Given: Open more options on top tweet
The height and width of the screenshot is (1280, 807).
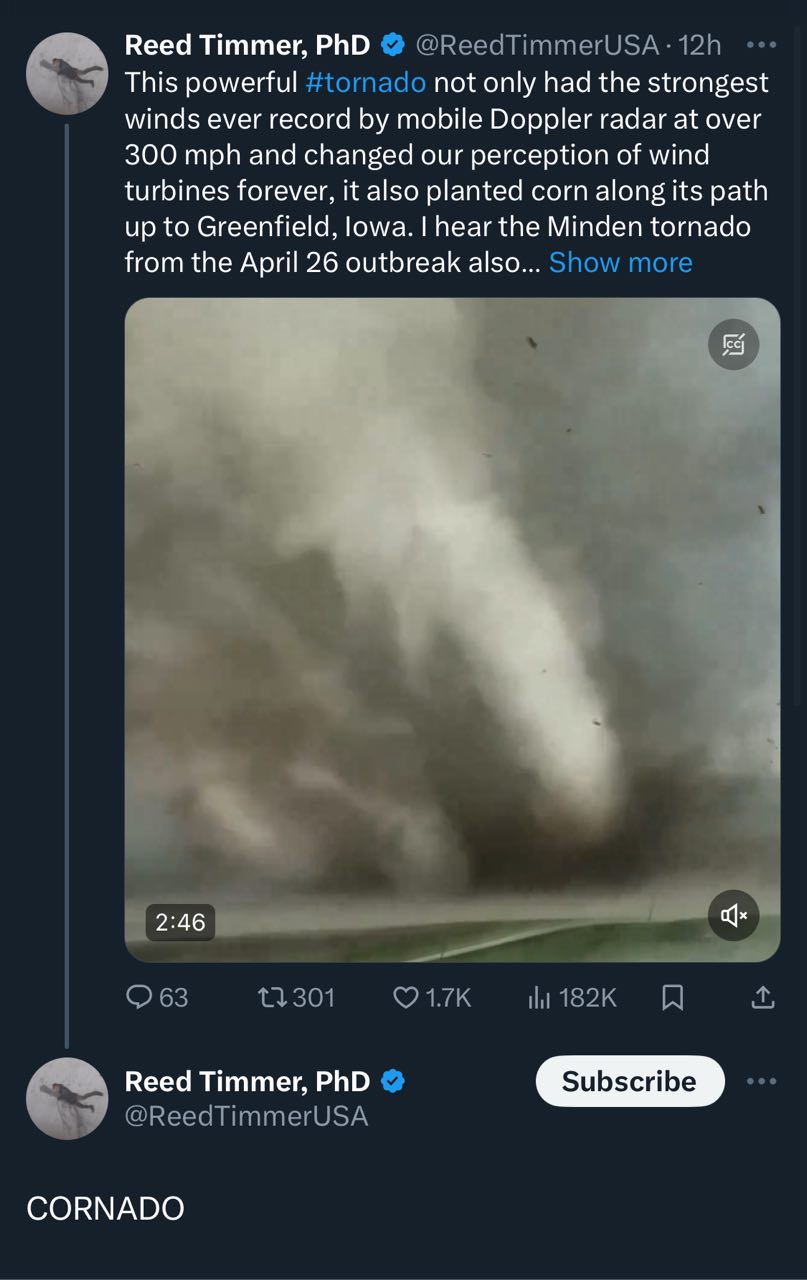Looking at the screenshot, I should 761,45.
